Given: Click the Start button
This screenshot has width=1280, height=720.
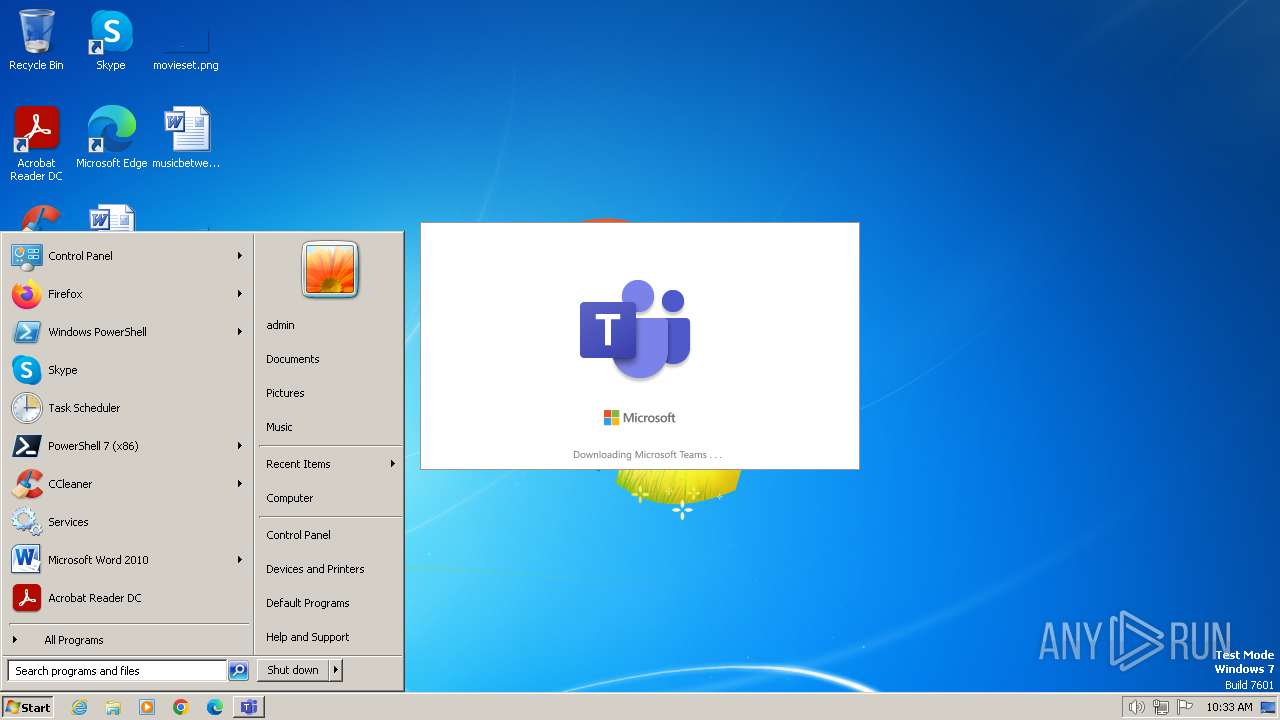Looking at the screenshot, I should tap(28, 707).
